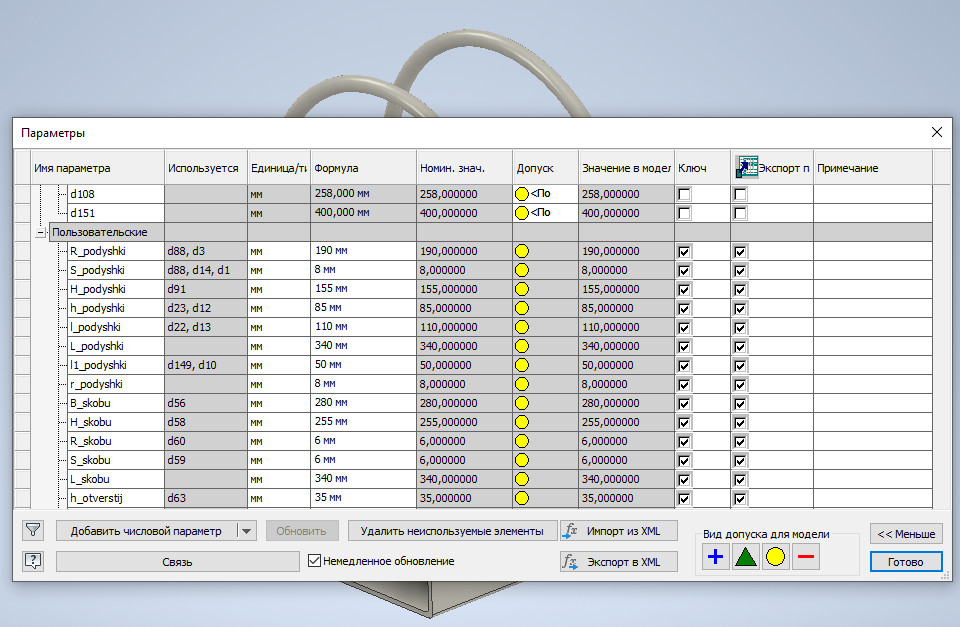Select the blue plus tolerance icon
The width and height of the screenshot is (960, 627).
tap(715, 558)
